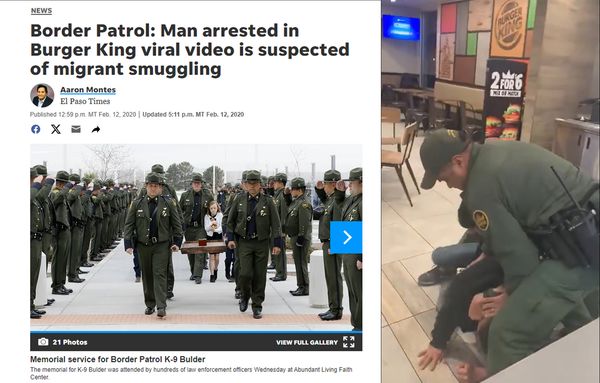Viewport: 600px width, 383px height.
Task: Click the share arrow icon
Action: (96, 130)
